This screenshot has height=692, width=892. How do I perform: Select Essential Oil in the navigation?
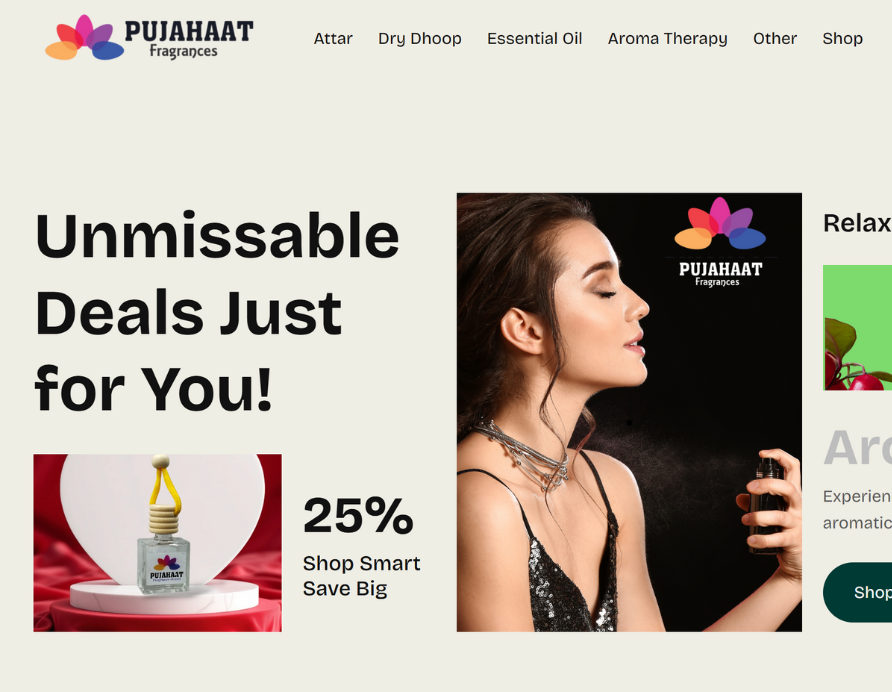(534, 39)
